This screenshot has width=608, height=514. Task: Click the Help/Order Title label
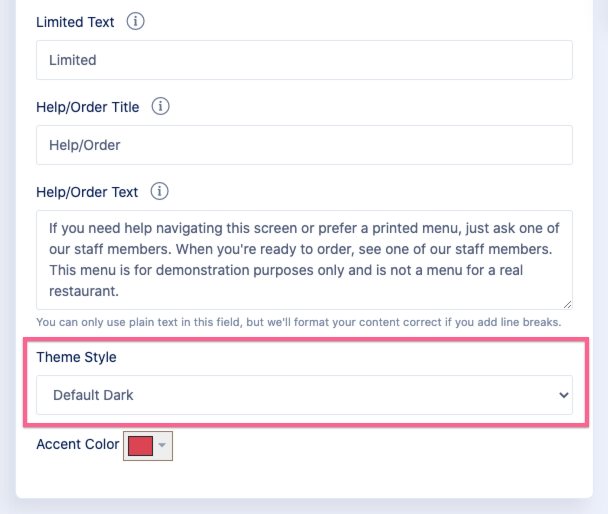click(88, 106)
